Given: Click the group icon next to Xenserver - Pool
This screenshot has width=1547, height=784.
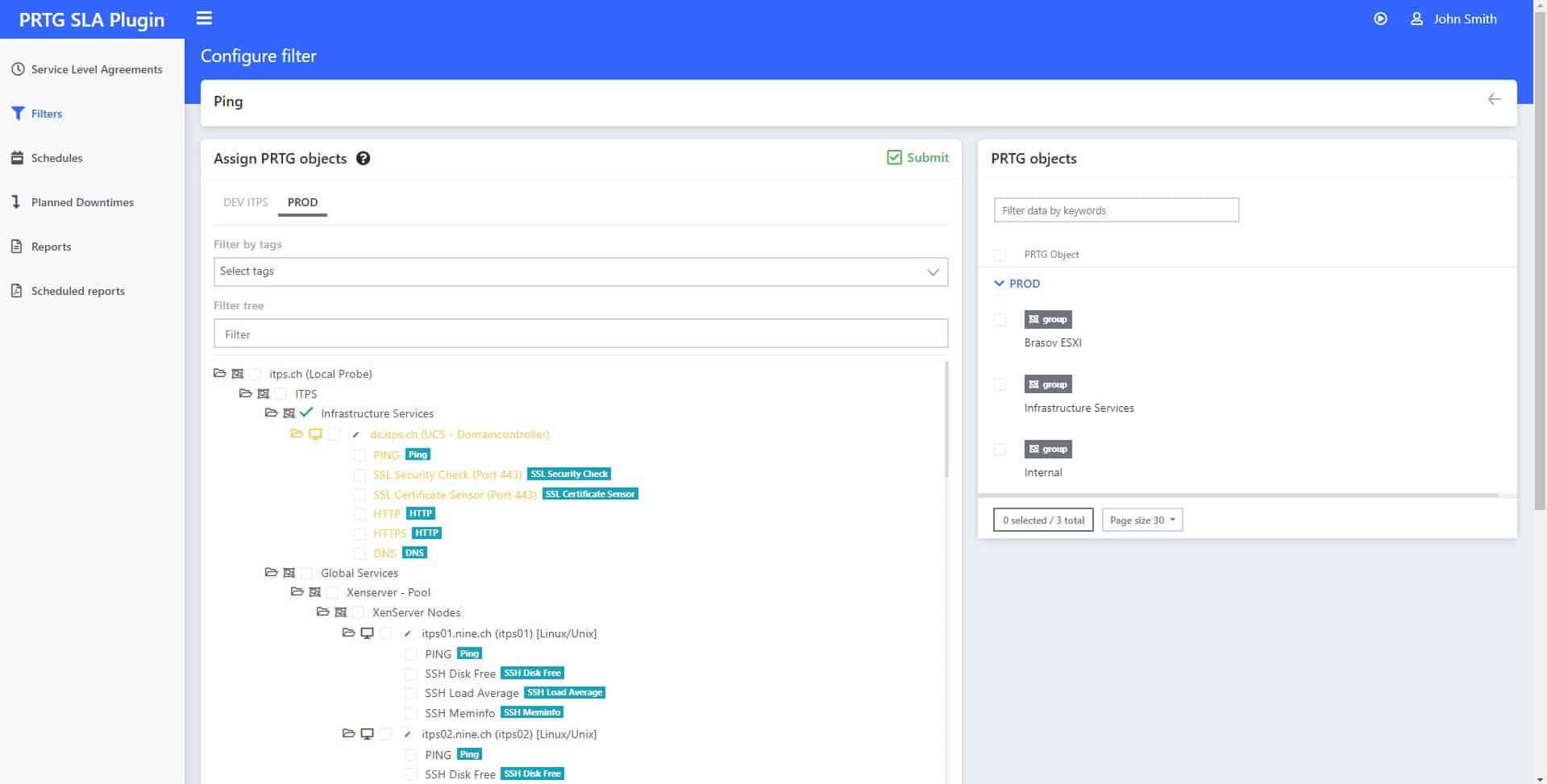Looking at the screenshot, I should coord(314,592).
